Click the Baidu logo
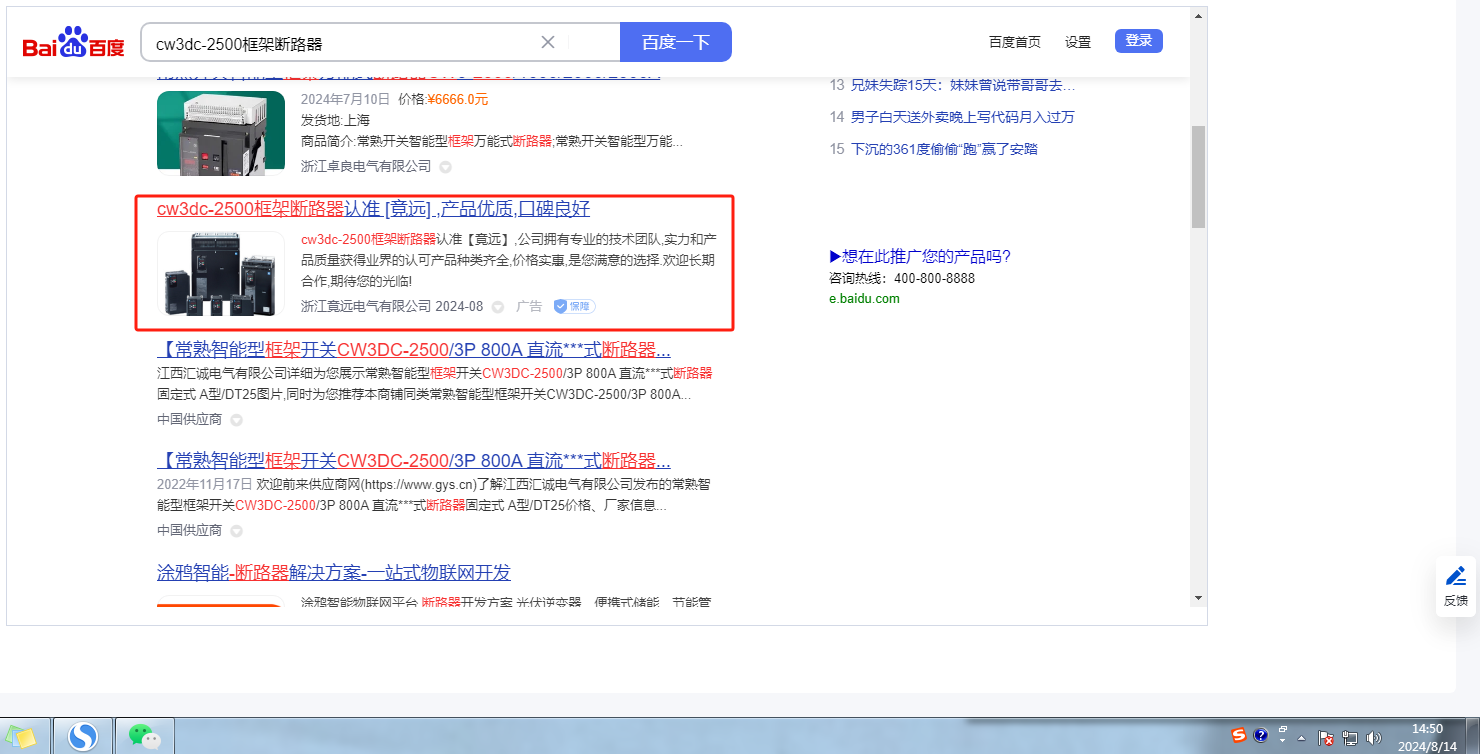1480x754 pixels. (x=73, y=46)
